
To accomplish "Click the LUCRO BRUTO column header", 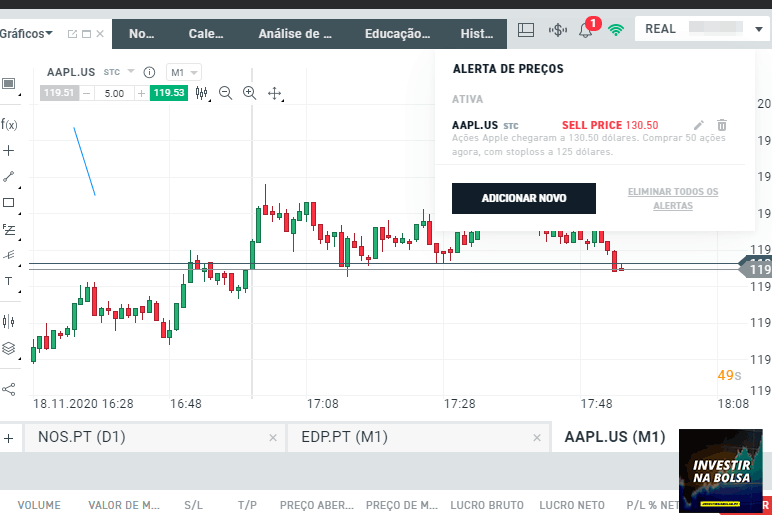I will pos(487,505).
